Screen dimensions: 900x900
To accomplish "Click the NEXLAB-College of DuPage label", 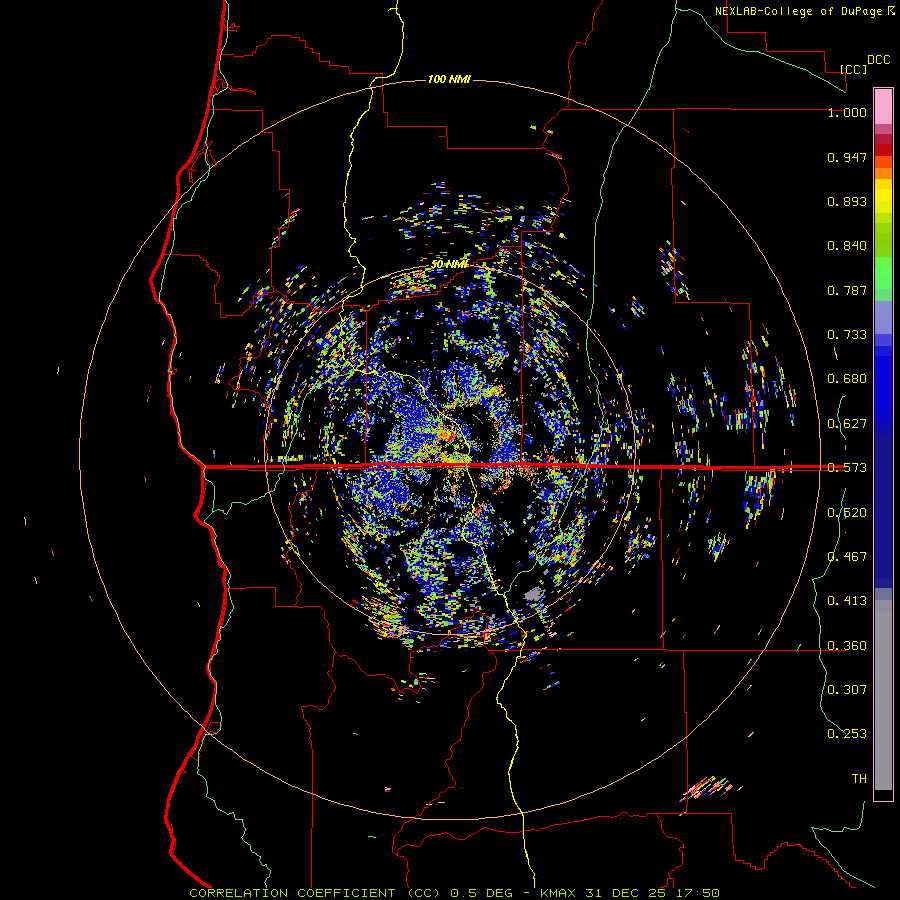I will coord(798,11).
